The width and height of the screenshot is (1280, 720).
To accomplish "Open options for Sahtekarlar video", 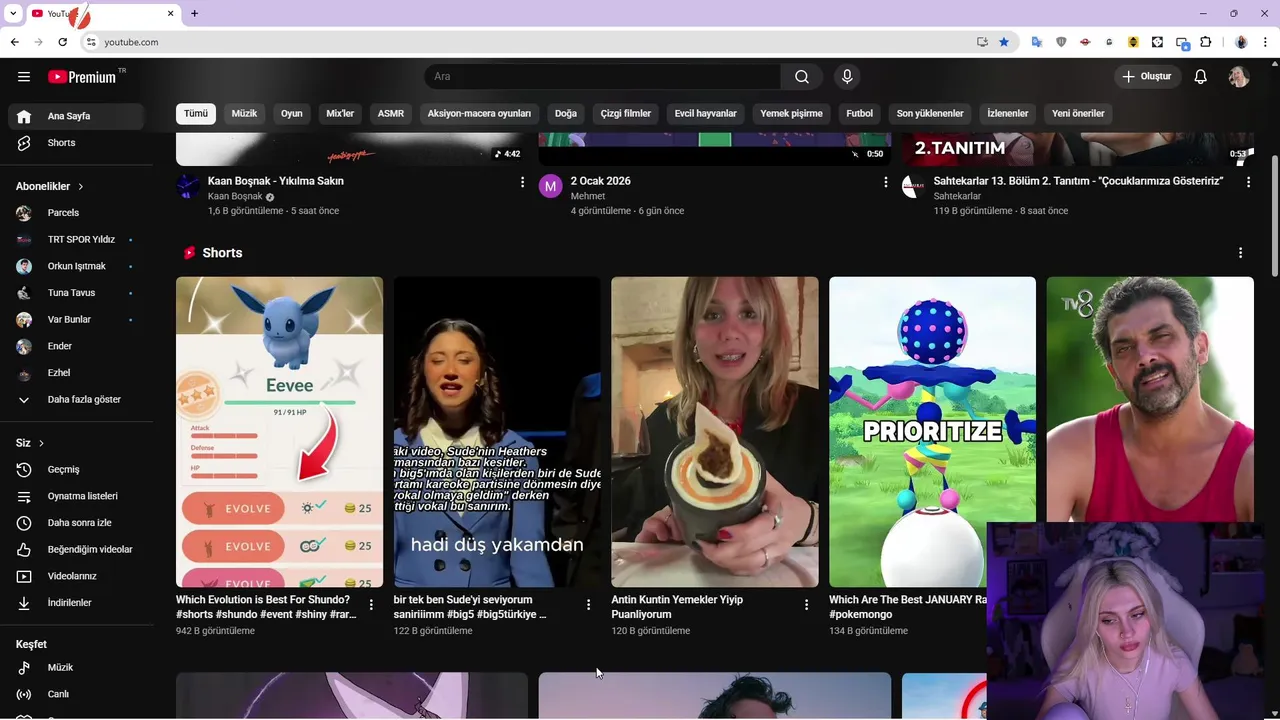I will pyautogui.click(x=1248, y=182).
